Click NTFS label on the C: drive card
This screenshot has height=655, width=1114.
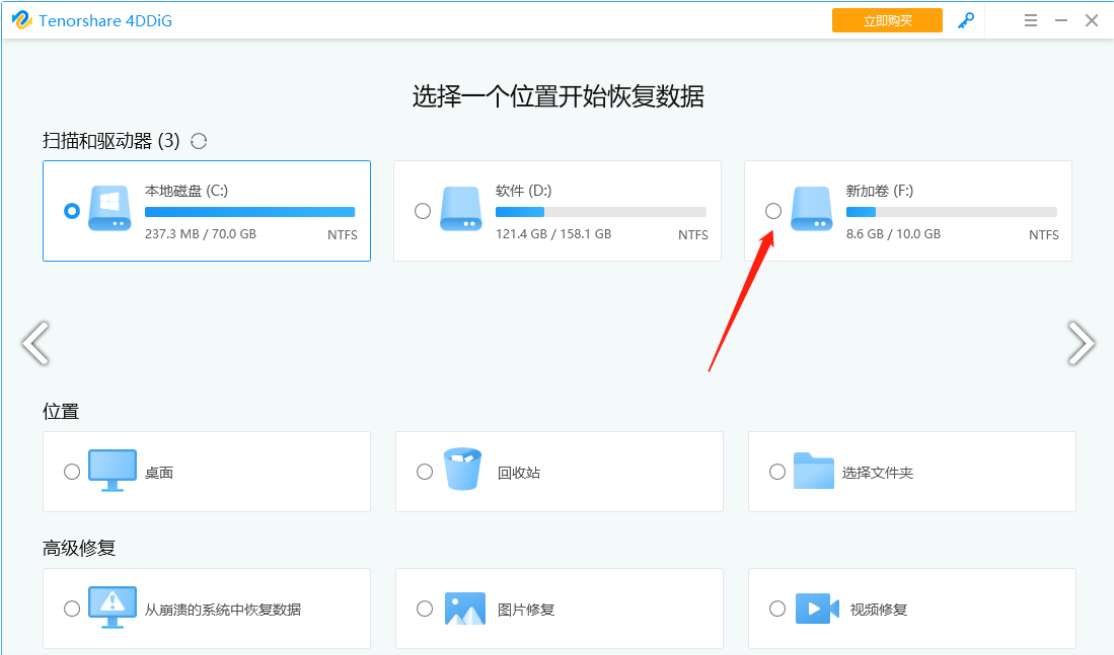[x=342, y=235]
